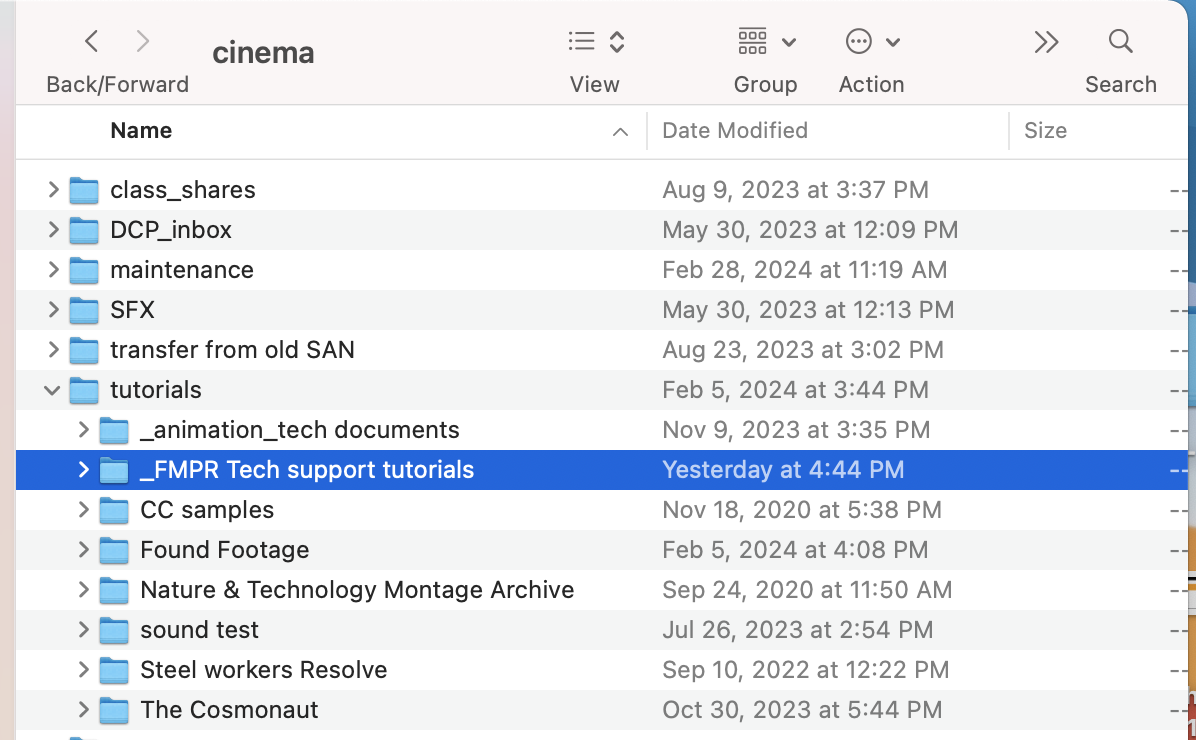This screenshot has width=1196, height=740.
Task: Select the SFX folder icon
Action: click(x=84, y=310)
